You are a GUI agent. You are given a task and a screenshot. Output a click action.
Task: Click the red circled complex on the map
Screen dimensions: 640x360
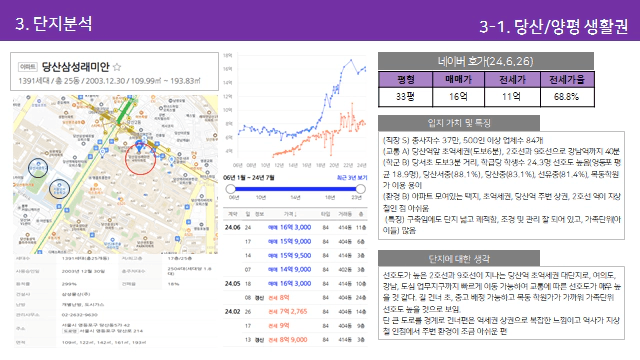pos(140,159)
